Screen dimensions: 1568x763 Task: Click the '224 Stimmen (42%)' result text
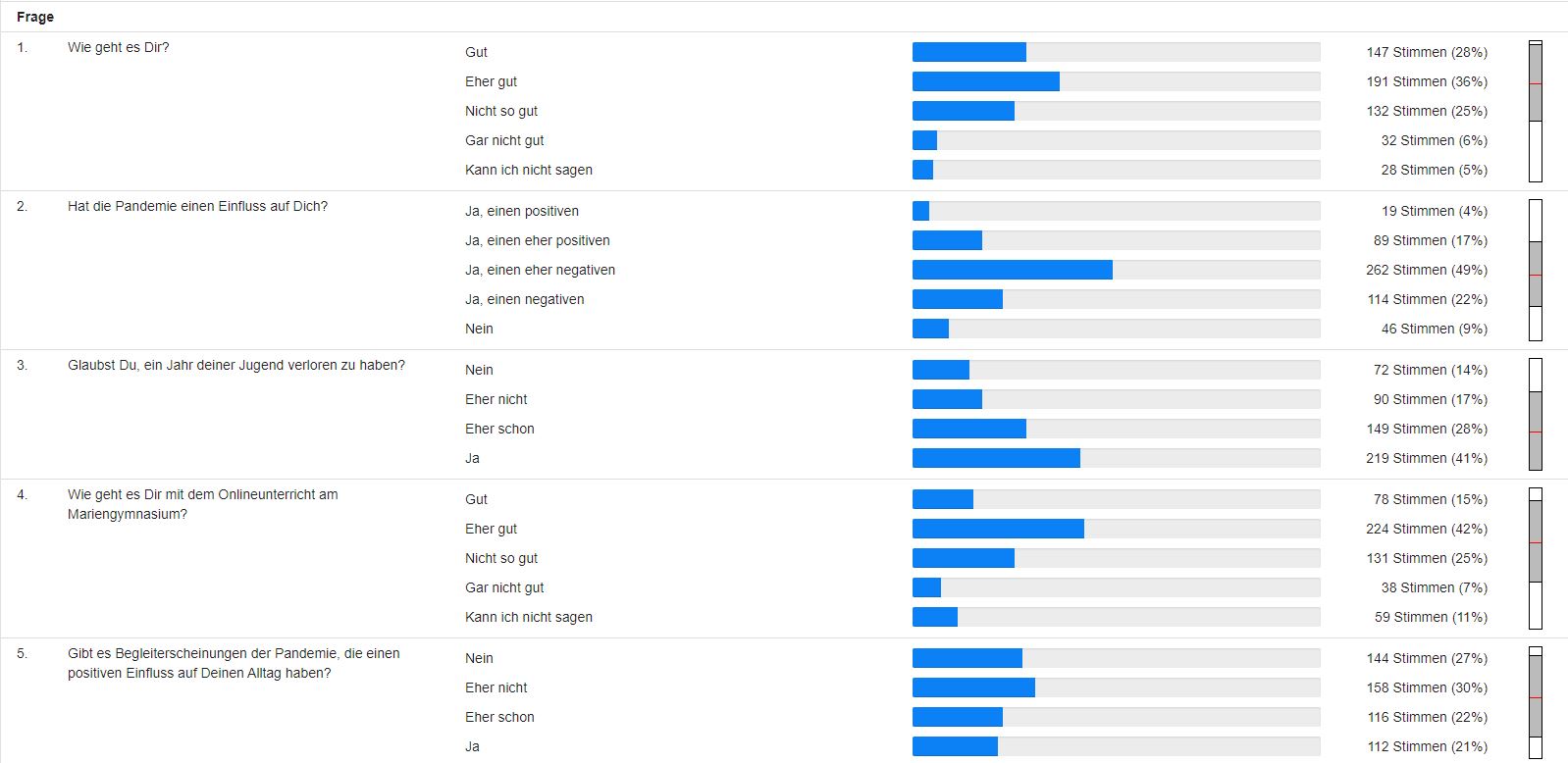click(1427, 529)
